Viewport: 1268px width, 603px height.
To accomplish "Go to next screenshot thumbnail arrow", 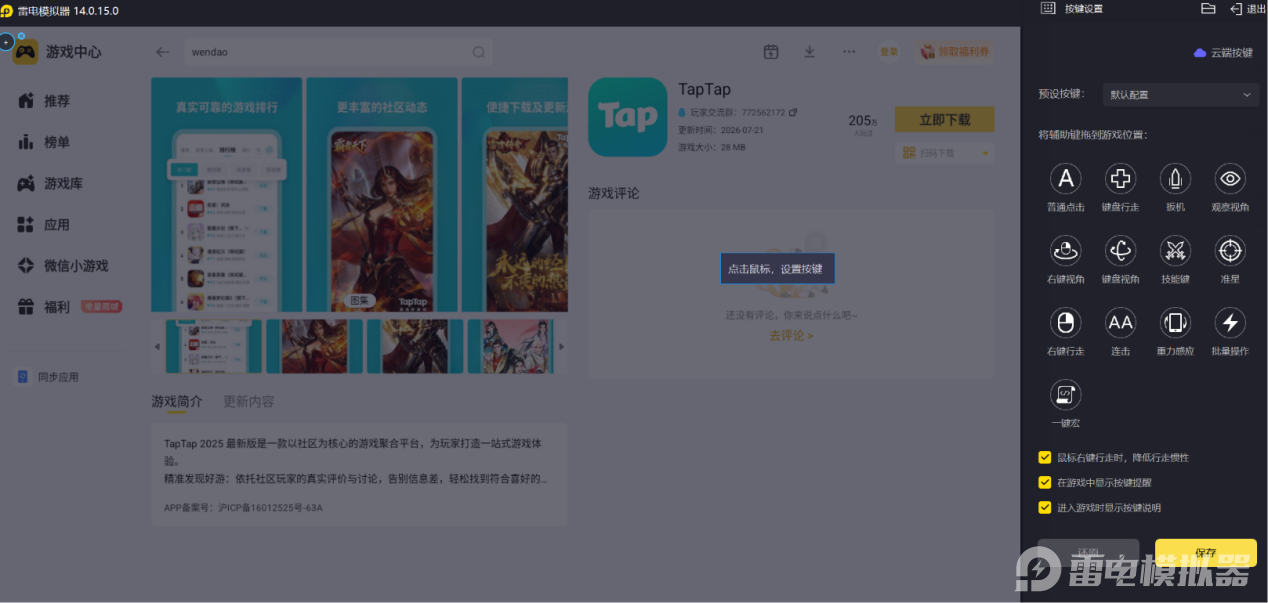I will click(x=561, y=347).
